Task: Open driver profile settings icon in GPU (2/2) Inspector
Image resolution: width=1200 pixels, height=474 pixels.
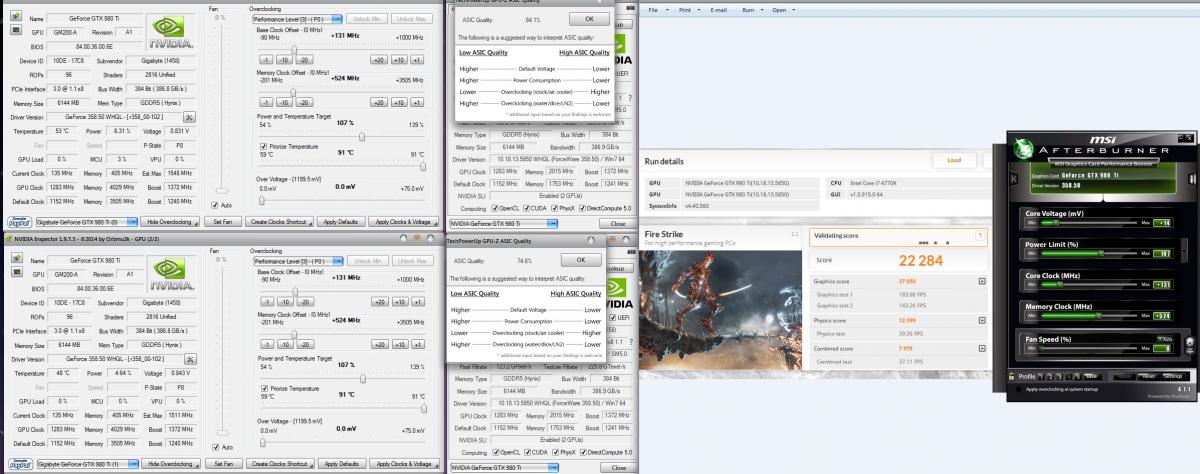Action: click(189, 358)
